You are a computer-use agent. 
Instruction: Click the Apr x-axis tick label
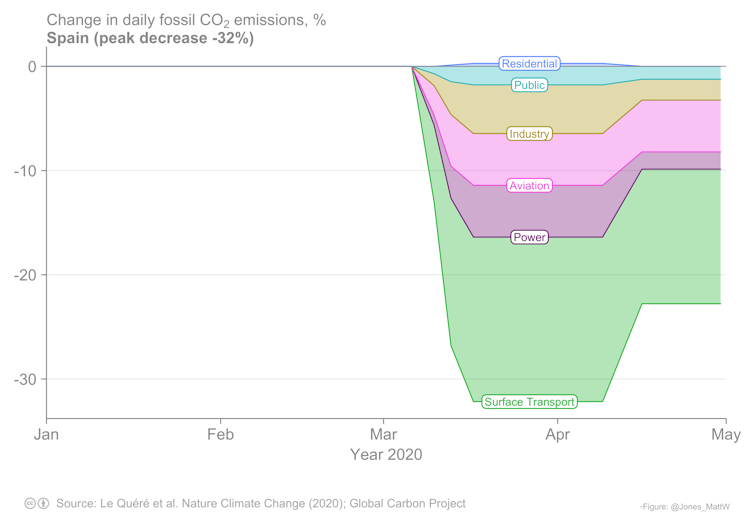point(557,435)
